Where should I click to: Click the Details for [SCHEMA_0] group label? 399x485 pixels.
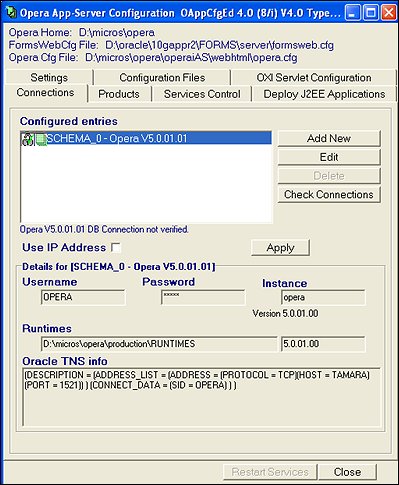tap(119, 267)
